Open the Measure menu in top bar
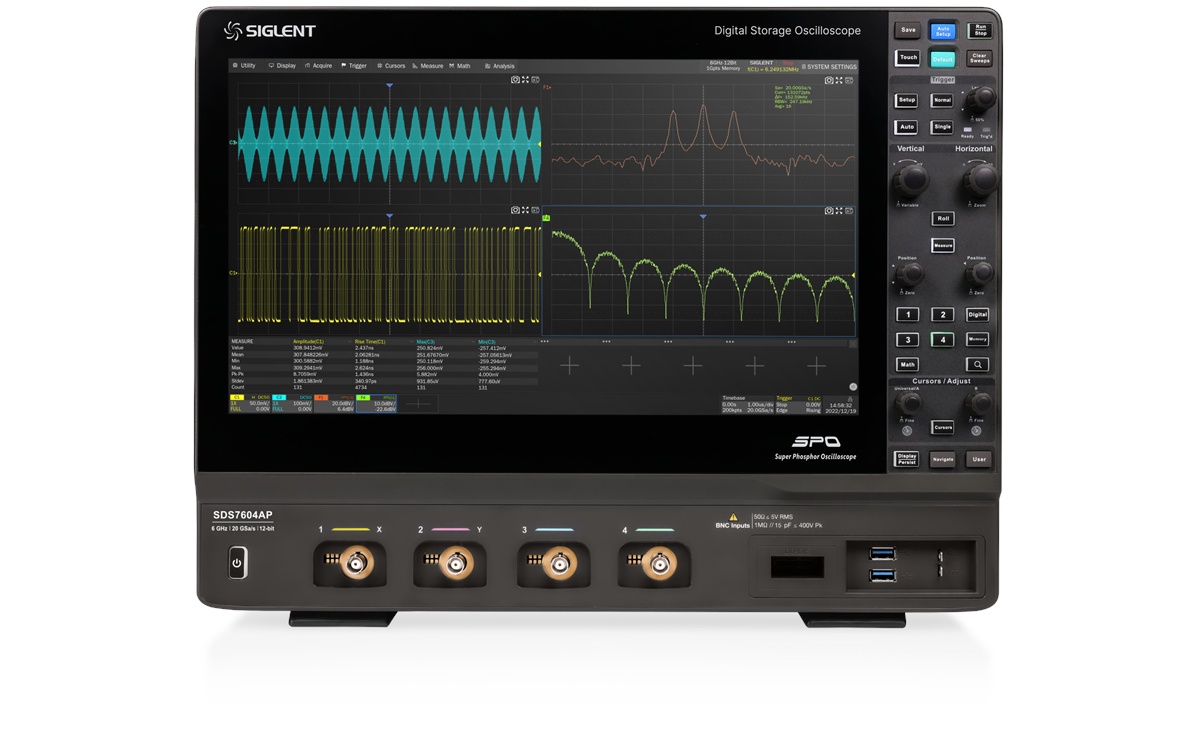Image resolution: width=1200 pixels, height=735 pixels. (x=428, y=66)
